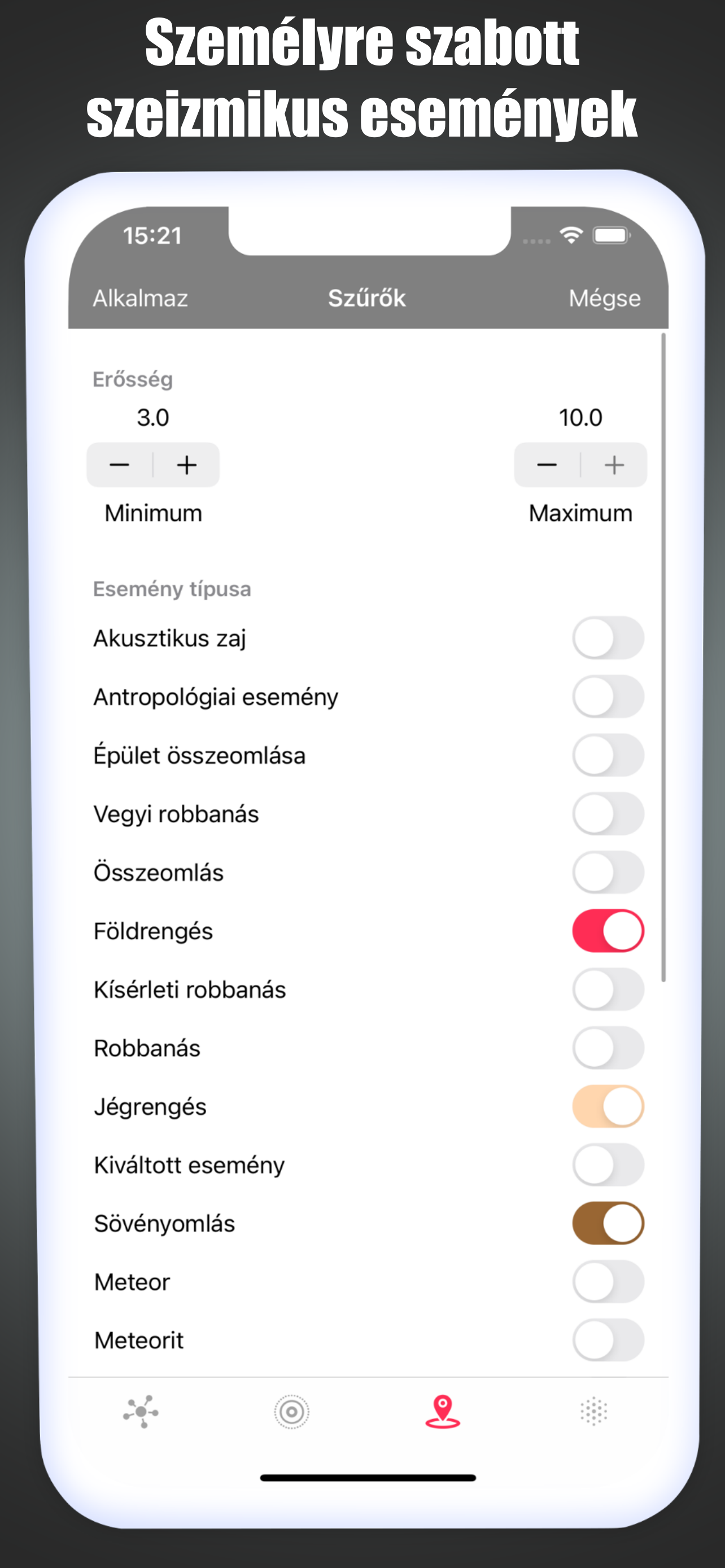725x1568 pixels.
Task: Decrease maximum magnitude with minus icon
Action: (547, 465)
